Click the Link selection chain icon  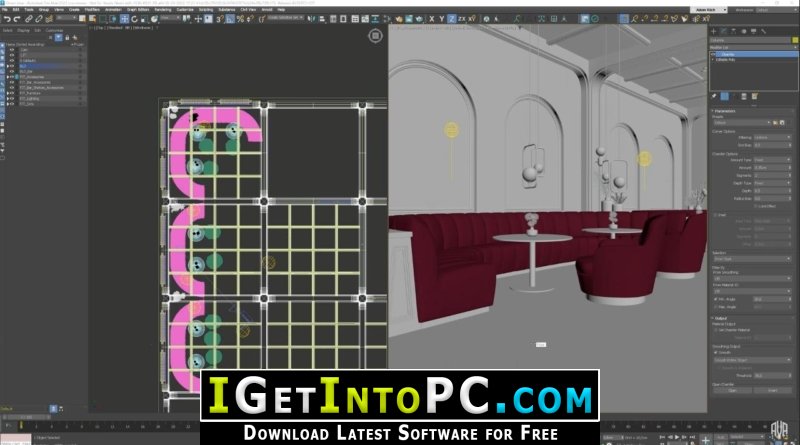coord(29,19)
